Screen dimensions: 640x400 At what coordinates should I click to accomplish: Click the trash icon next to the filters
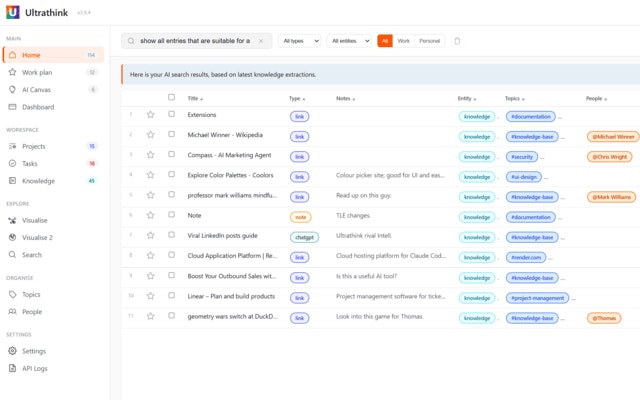[x=458, y=41]
